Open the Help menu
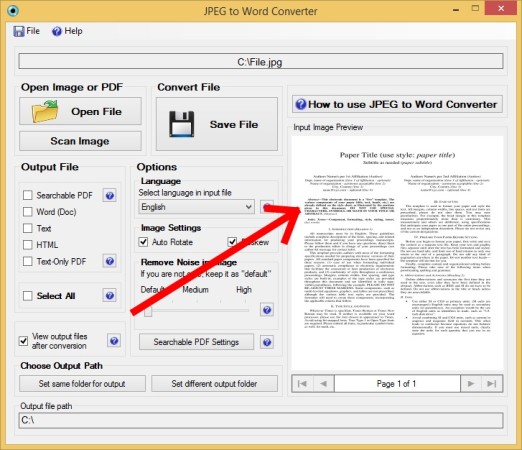Screen dimensions: 522x450 [67, 31]
